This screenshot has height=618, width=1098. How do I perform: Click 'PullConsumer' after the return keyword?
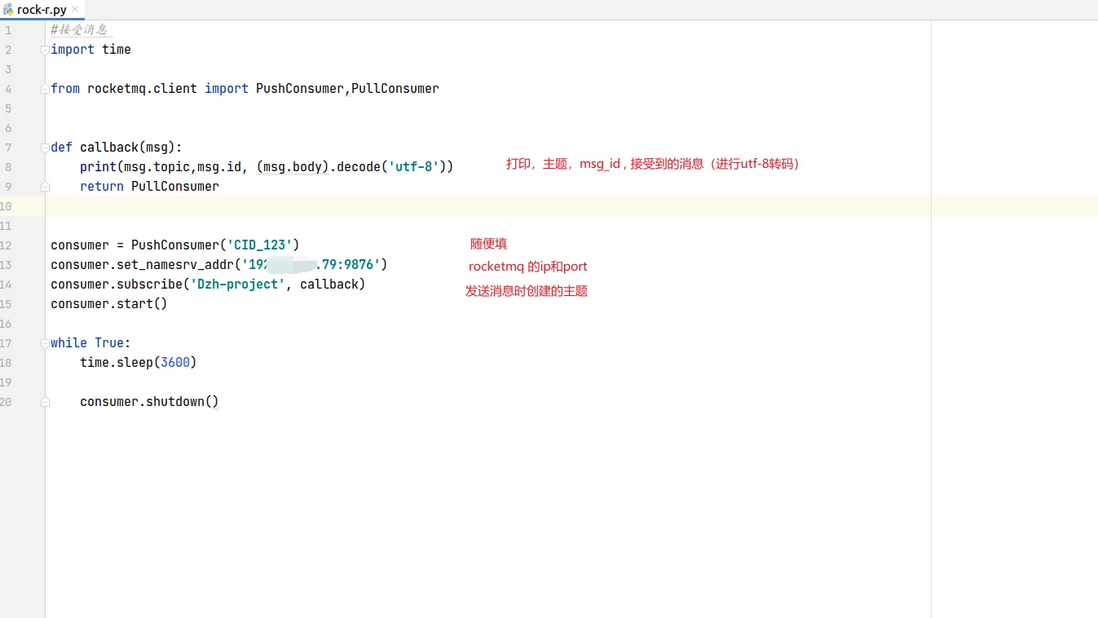click(x=175, y=186)
